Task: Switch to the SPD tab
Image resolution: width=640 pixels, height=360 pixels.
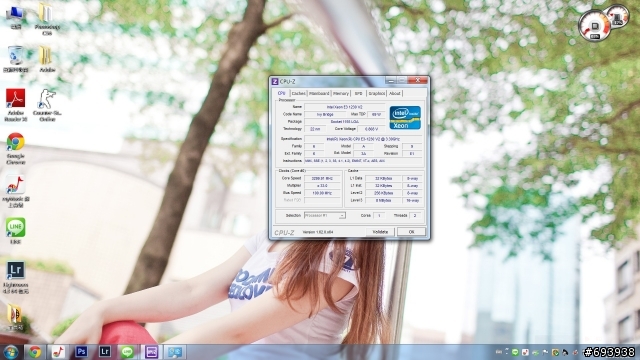Action: pyautogui.click(x=358, y=93)
